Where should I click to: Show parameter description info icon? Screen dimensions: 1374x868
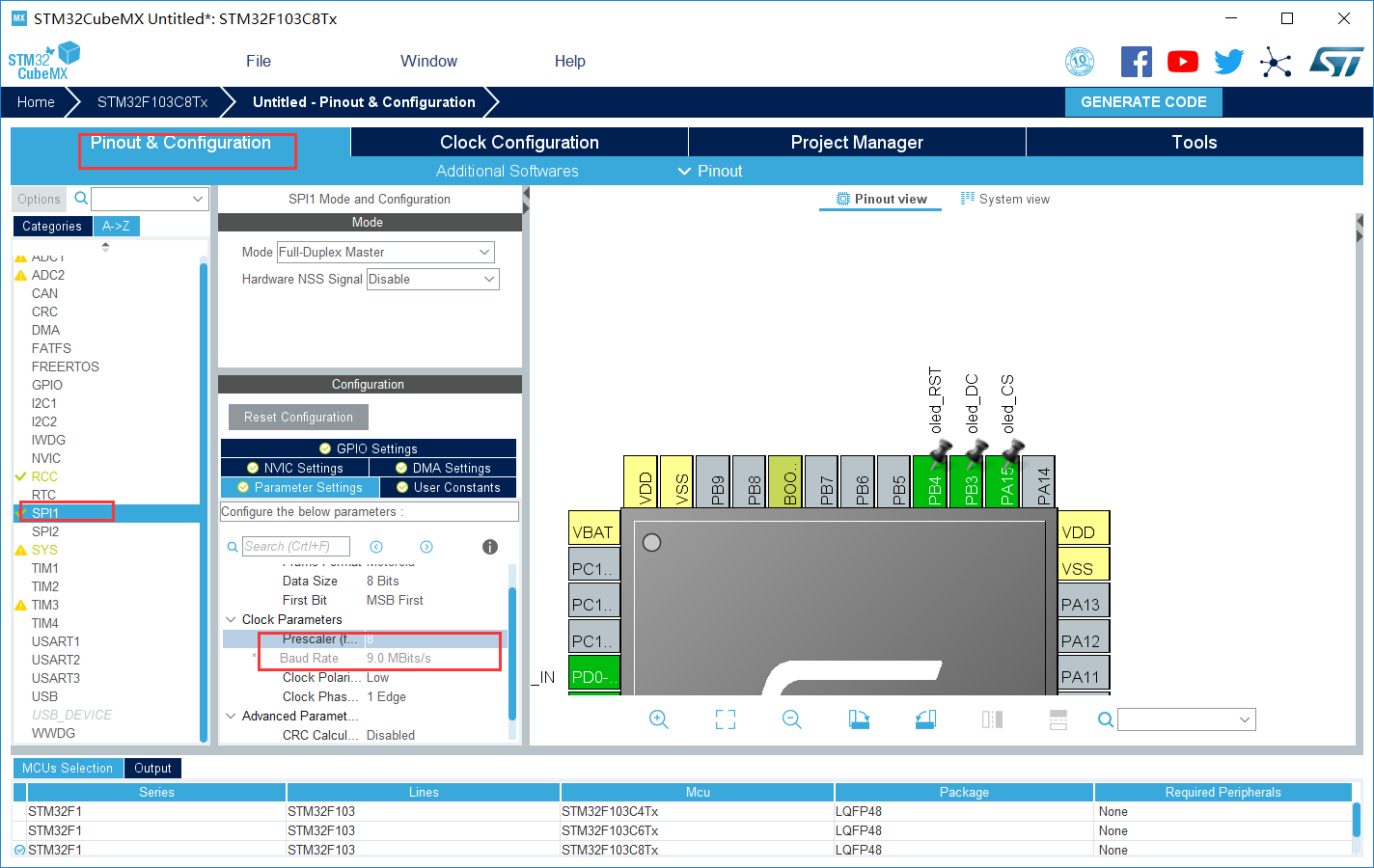490,547
